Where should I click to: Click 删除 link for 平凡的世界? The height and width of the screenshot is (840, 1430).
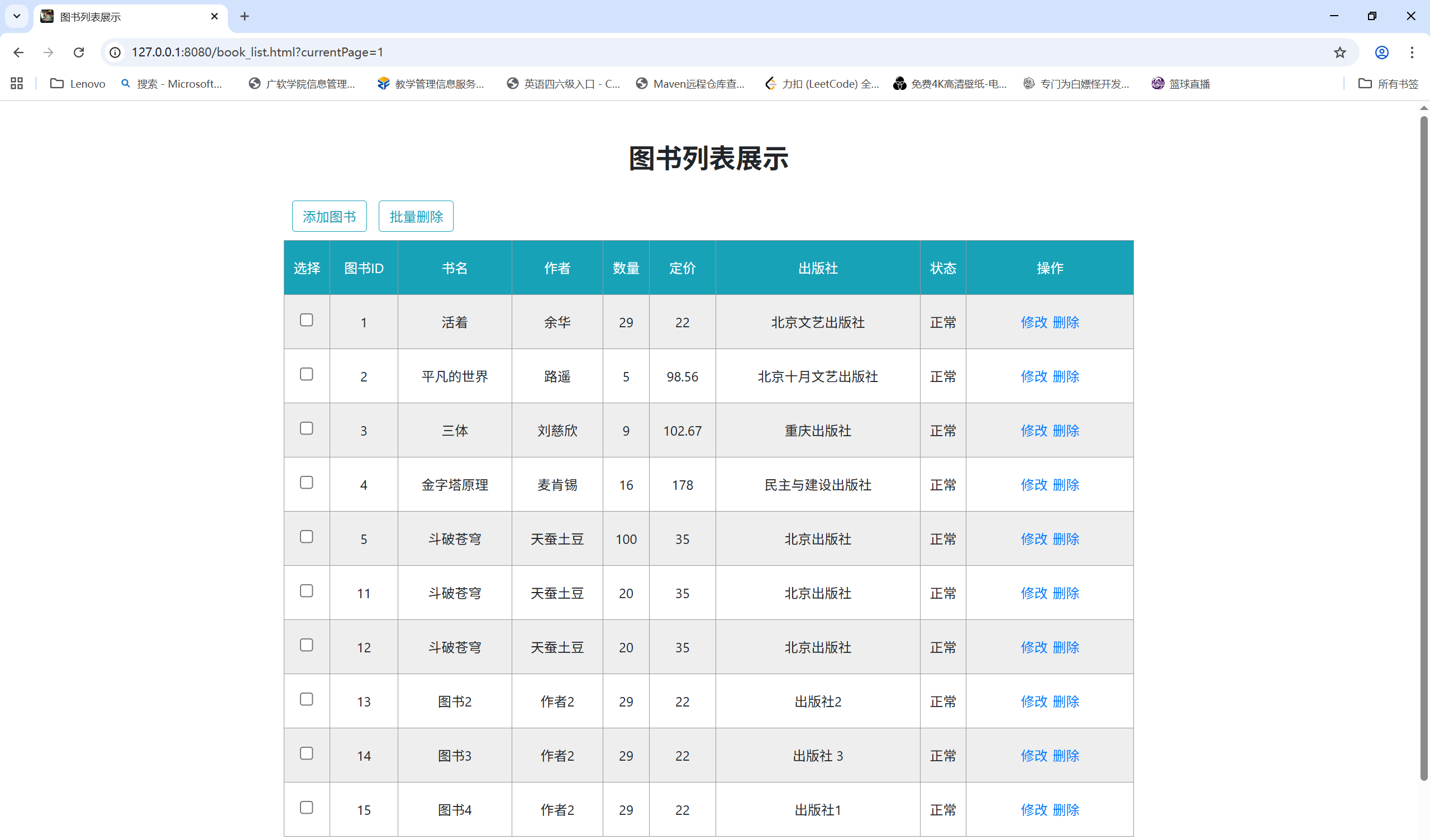click(x=1066, y=376)
